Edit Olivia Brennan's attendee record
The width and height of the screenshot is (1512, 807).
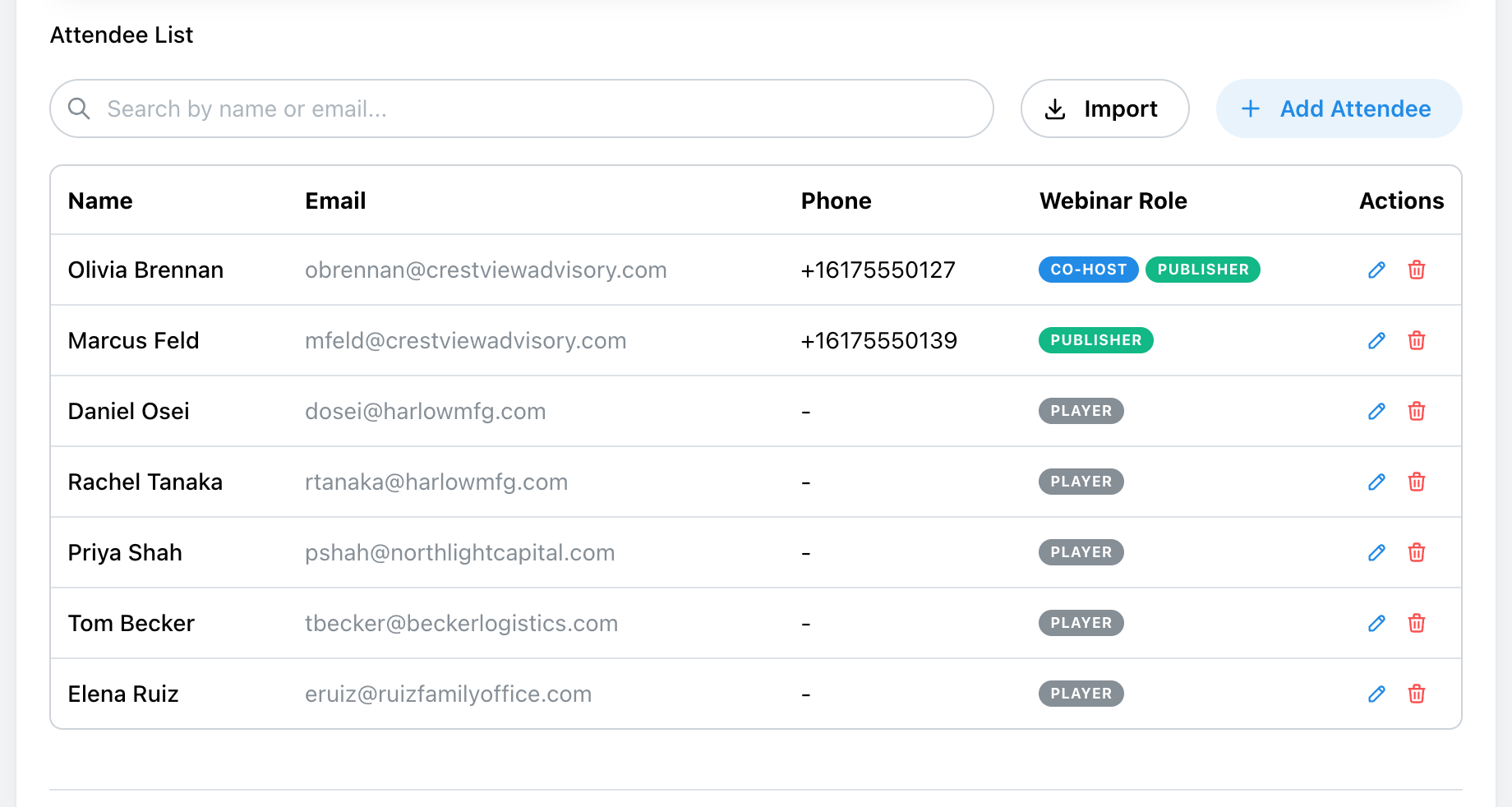pyautogui.click(x=1377, y=270)
